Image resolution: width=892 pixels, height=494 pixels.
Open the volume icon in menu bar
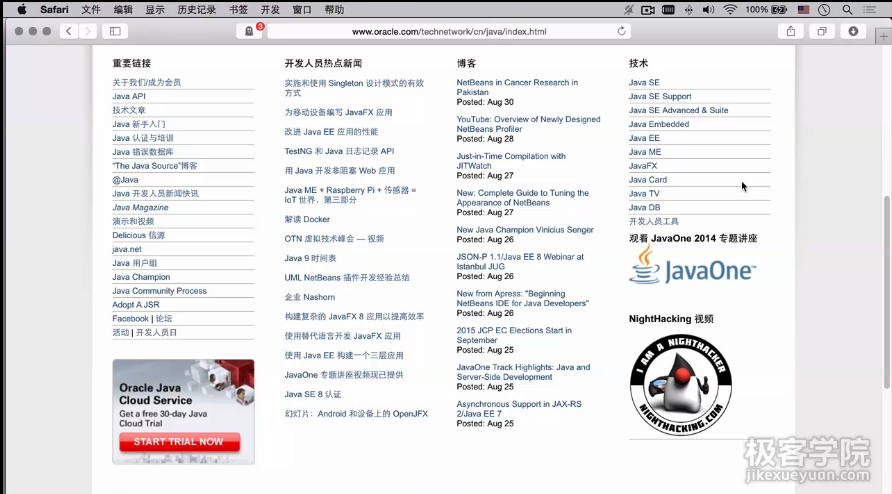click(708, 10)
